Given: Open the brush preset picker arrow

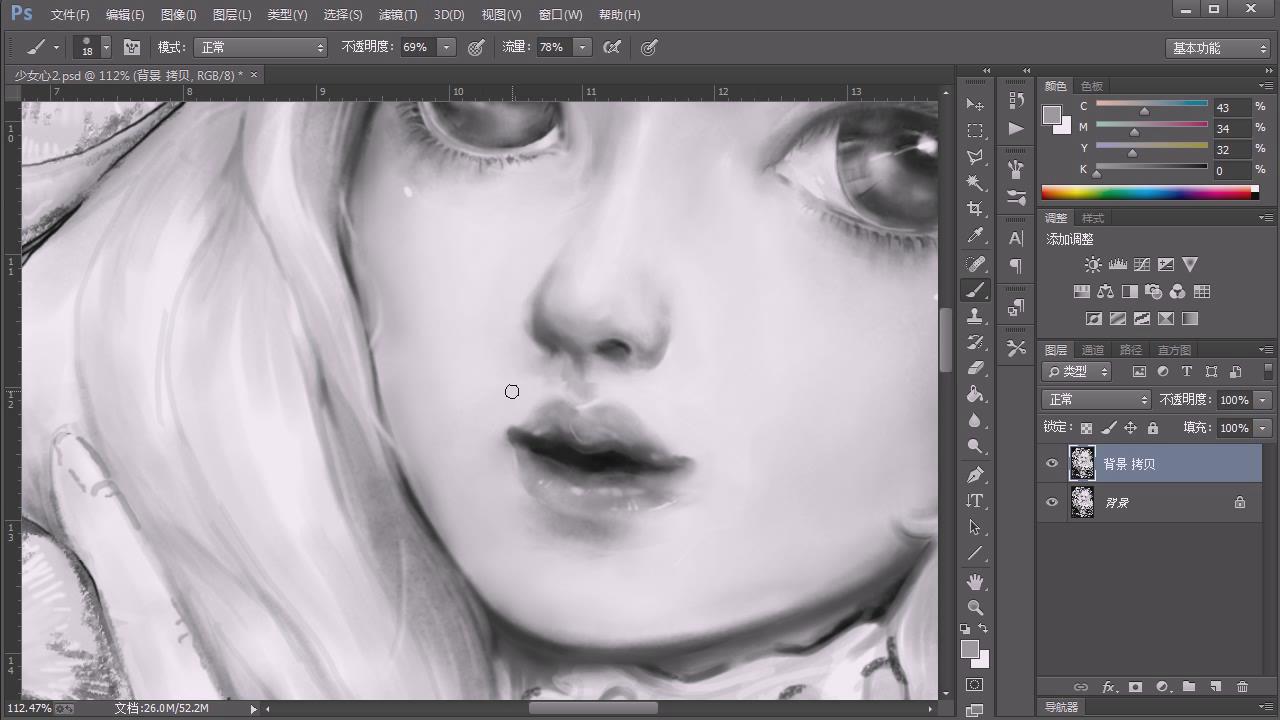Looking at the screenshot, I should 106,47.
